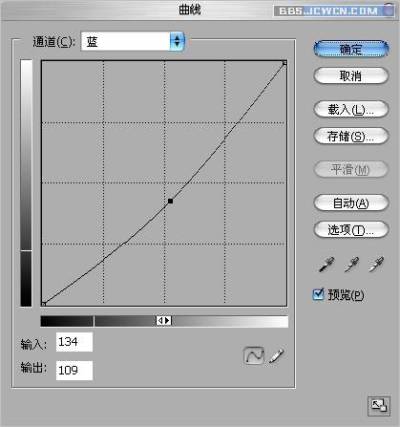The image size is (400, 427).
Task: Click the 确定 confirm button
Action: (351, 49)
